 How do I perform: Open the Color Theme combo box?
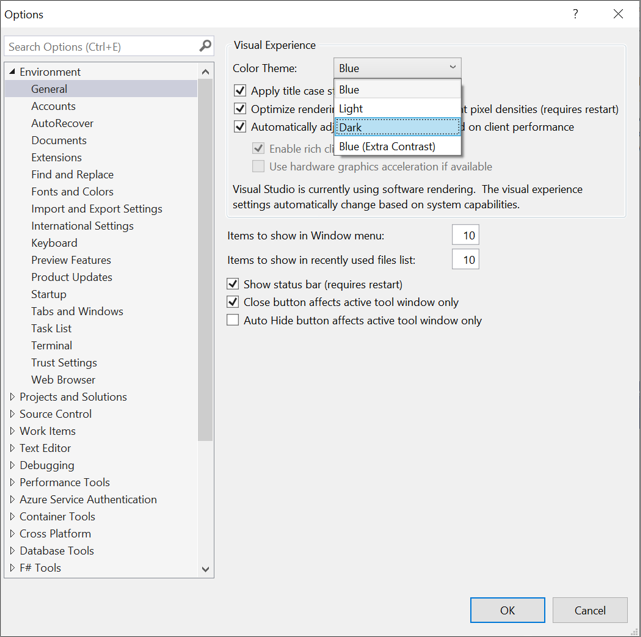tap(397, 68)
